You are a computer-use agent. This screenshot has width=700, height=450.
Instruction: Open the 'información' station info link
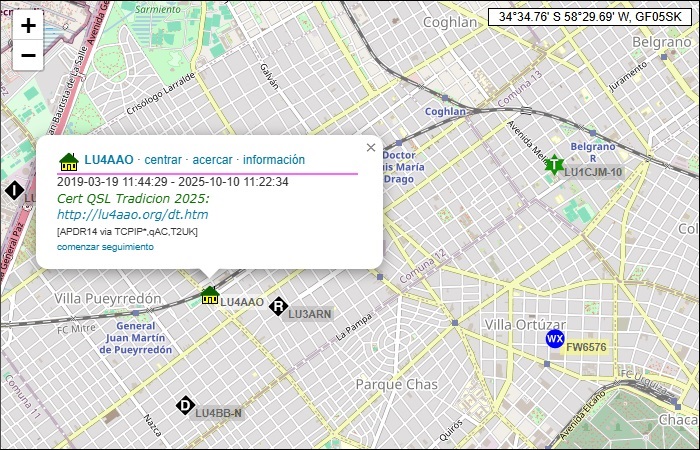tap(274, 160)
